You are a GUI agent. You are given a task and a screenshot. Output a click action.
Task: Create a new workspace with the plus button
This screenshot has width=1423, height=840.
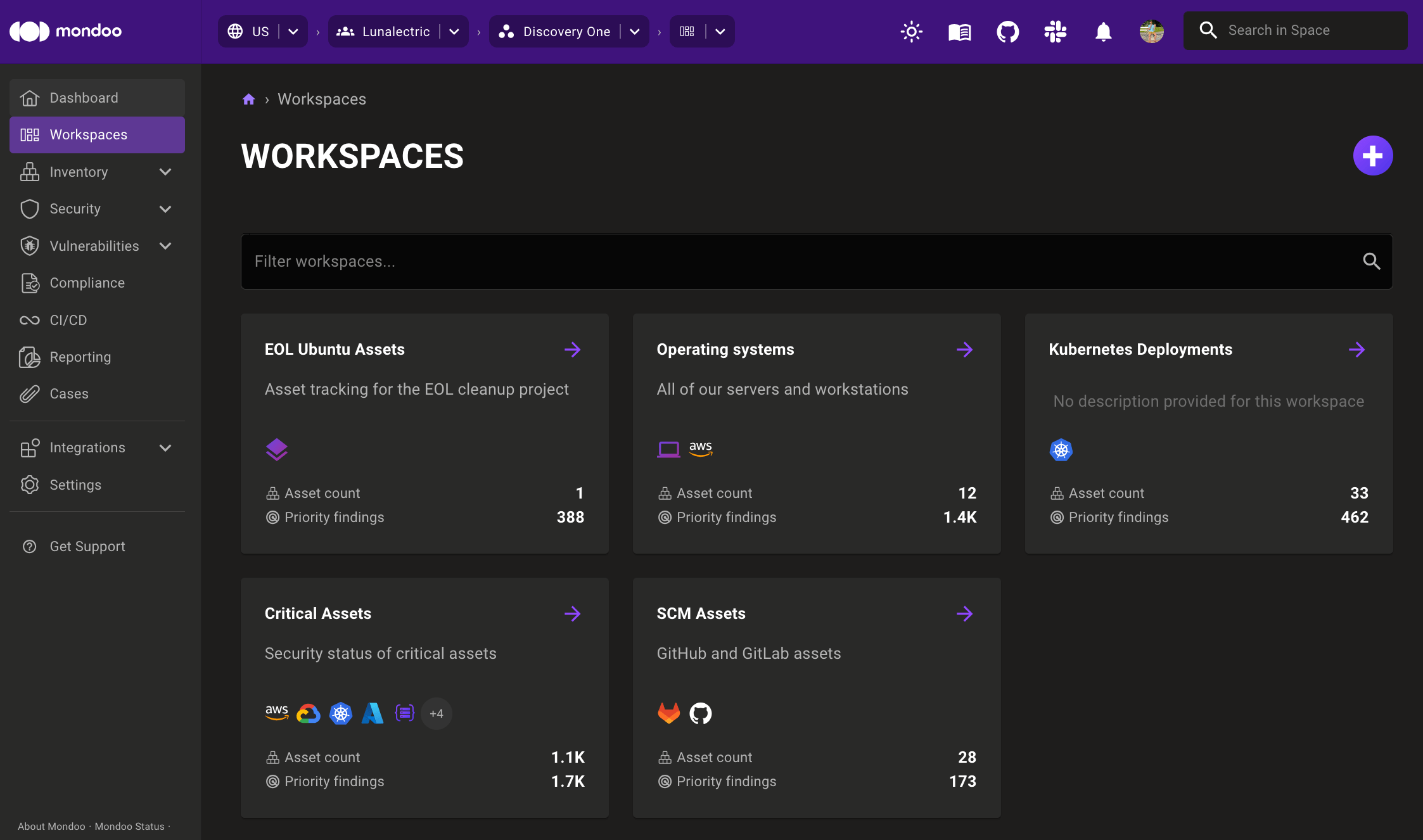[x=1372, y=155]
